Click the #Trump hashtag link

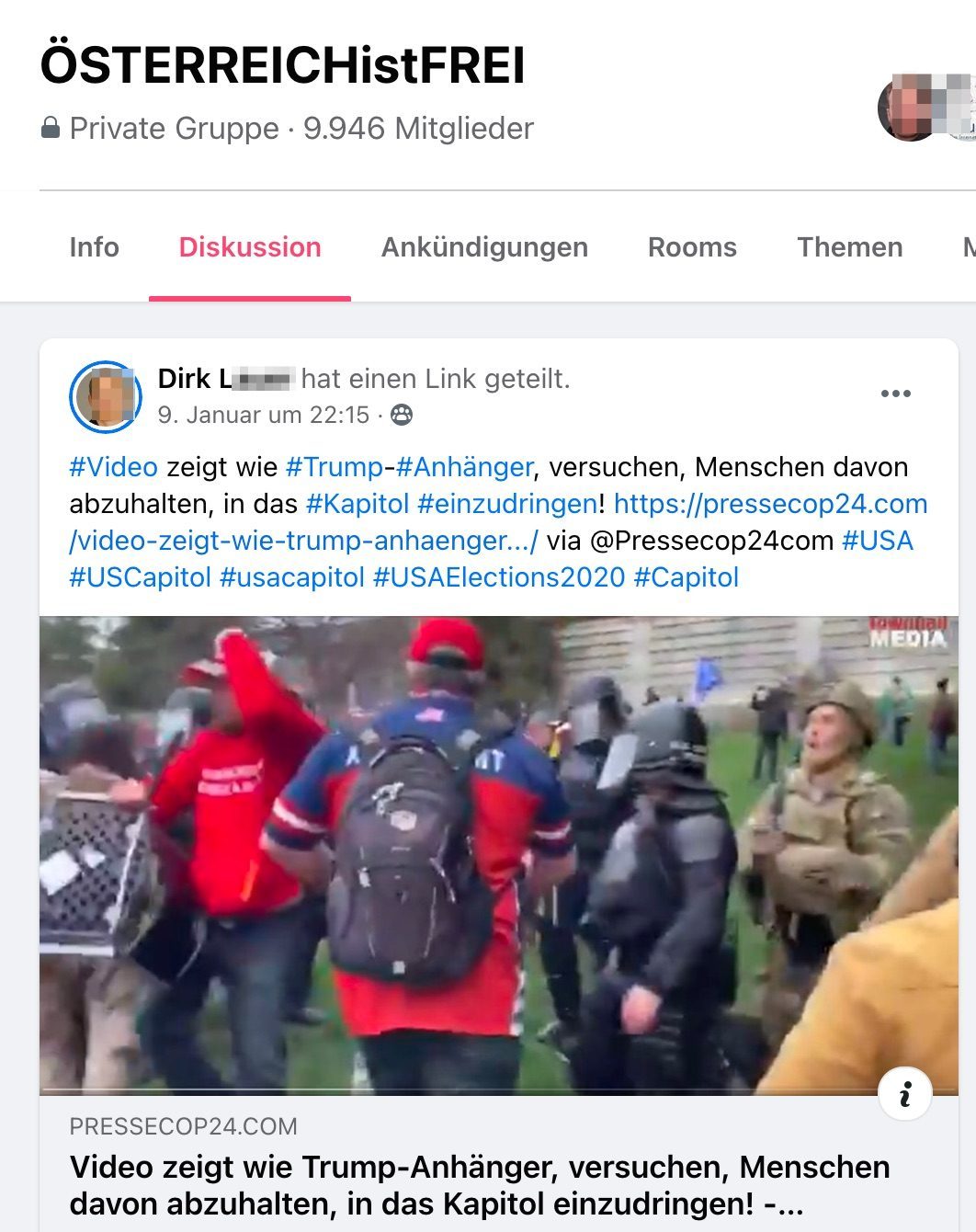pyautogui.click(x=335, y=467)
